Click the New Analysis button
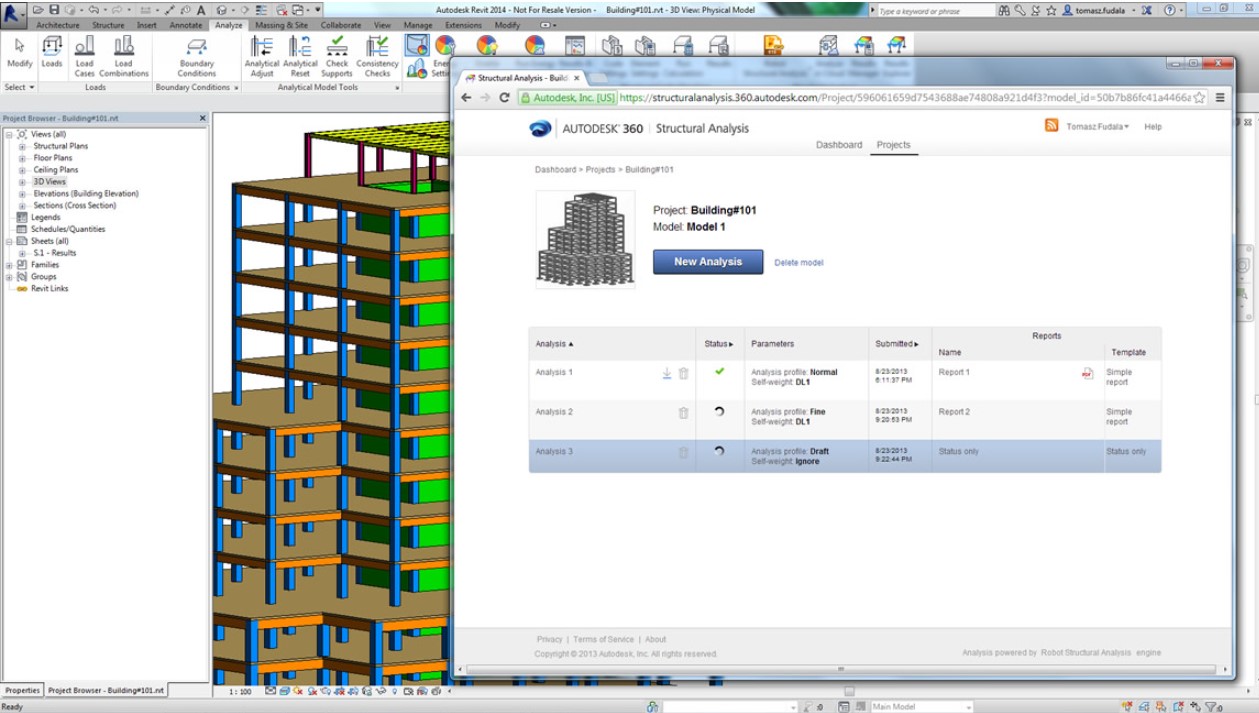 click(x=708, y=261)
